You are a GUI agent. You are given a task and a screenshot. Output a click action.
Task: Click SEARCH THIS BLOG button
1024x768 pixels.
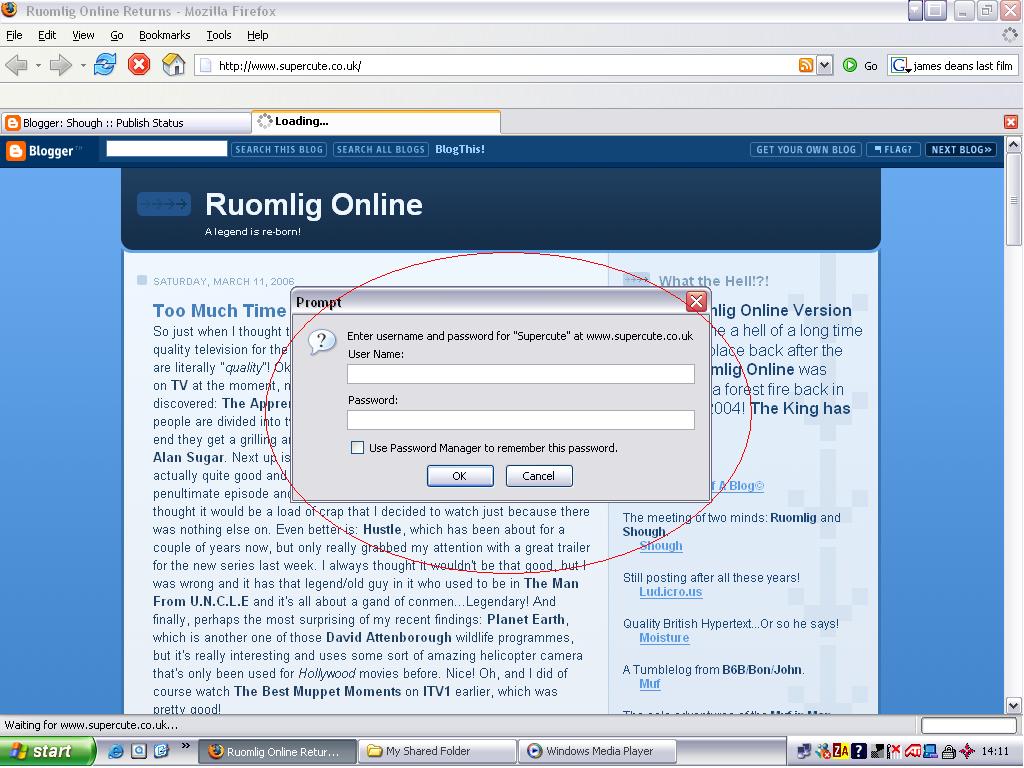coord(279,150)
